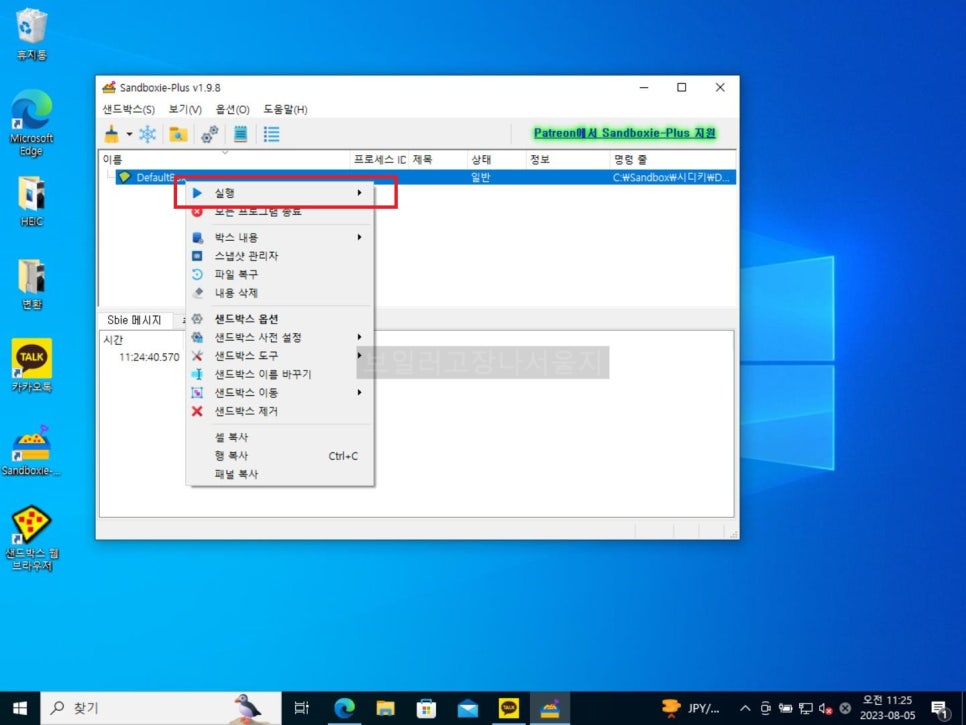Screen dimensions: 966x725
Task: Select 행 복사 Ctrl+C entry
Action: [280, 456]
